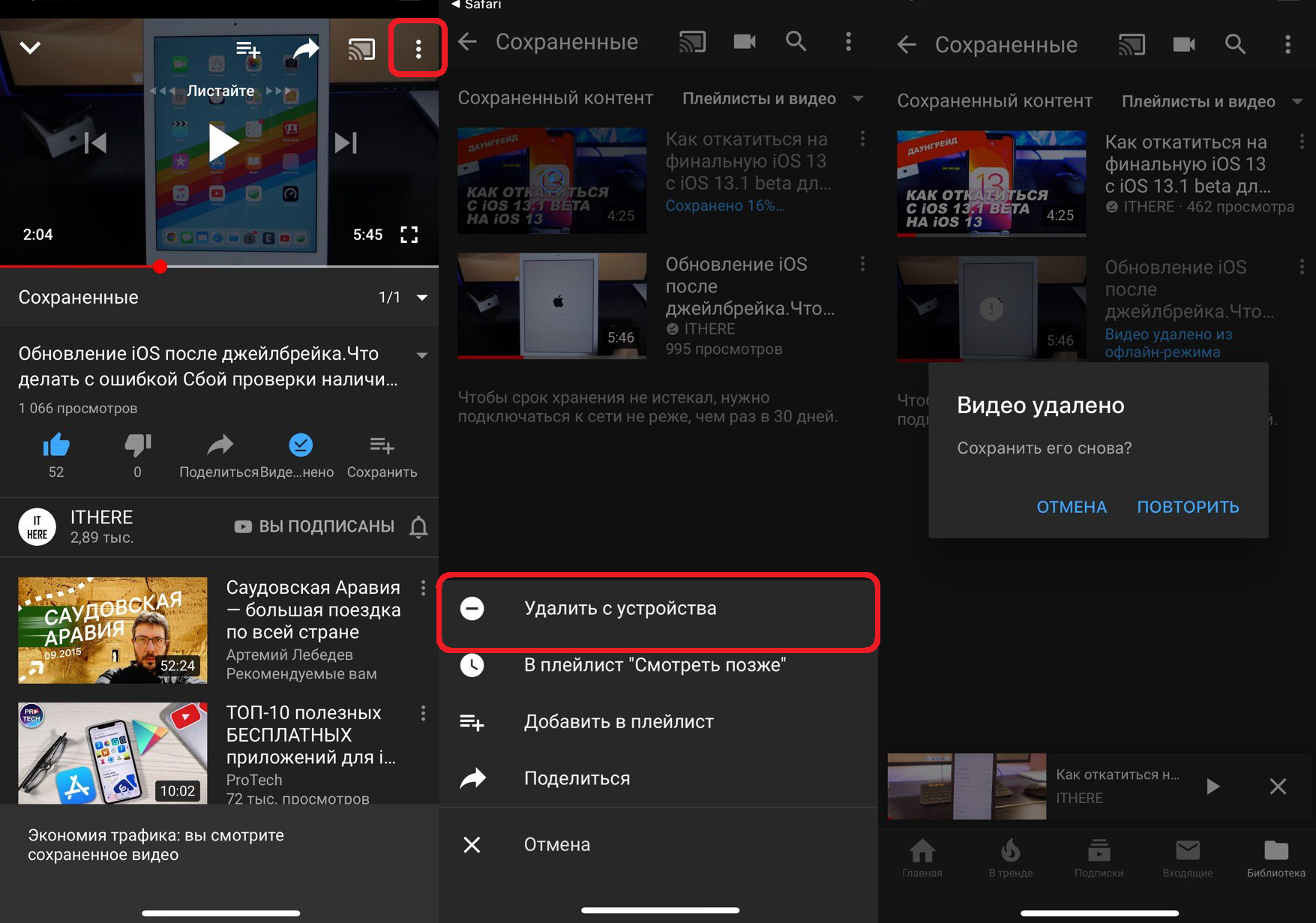Open options for ТОП-10 полезных video

423,713
